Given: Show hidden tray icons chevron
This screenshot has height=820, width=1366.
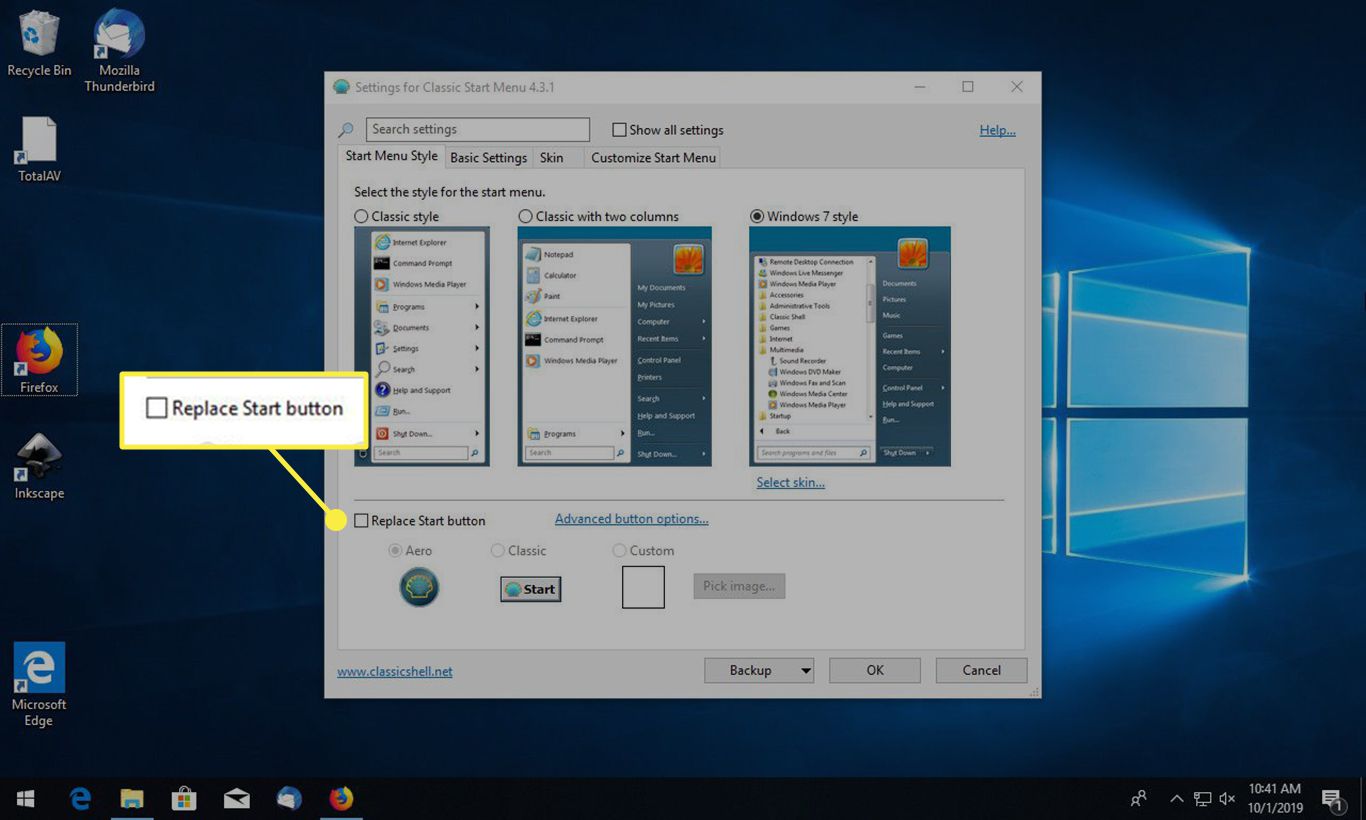Looking at the screenshot, I should coord(1176,799).
